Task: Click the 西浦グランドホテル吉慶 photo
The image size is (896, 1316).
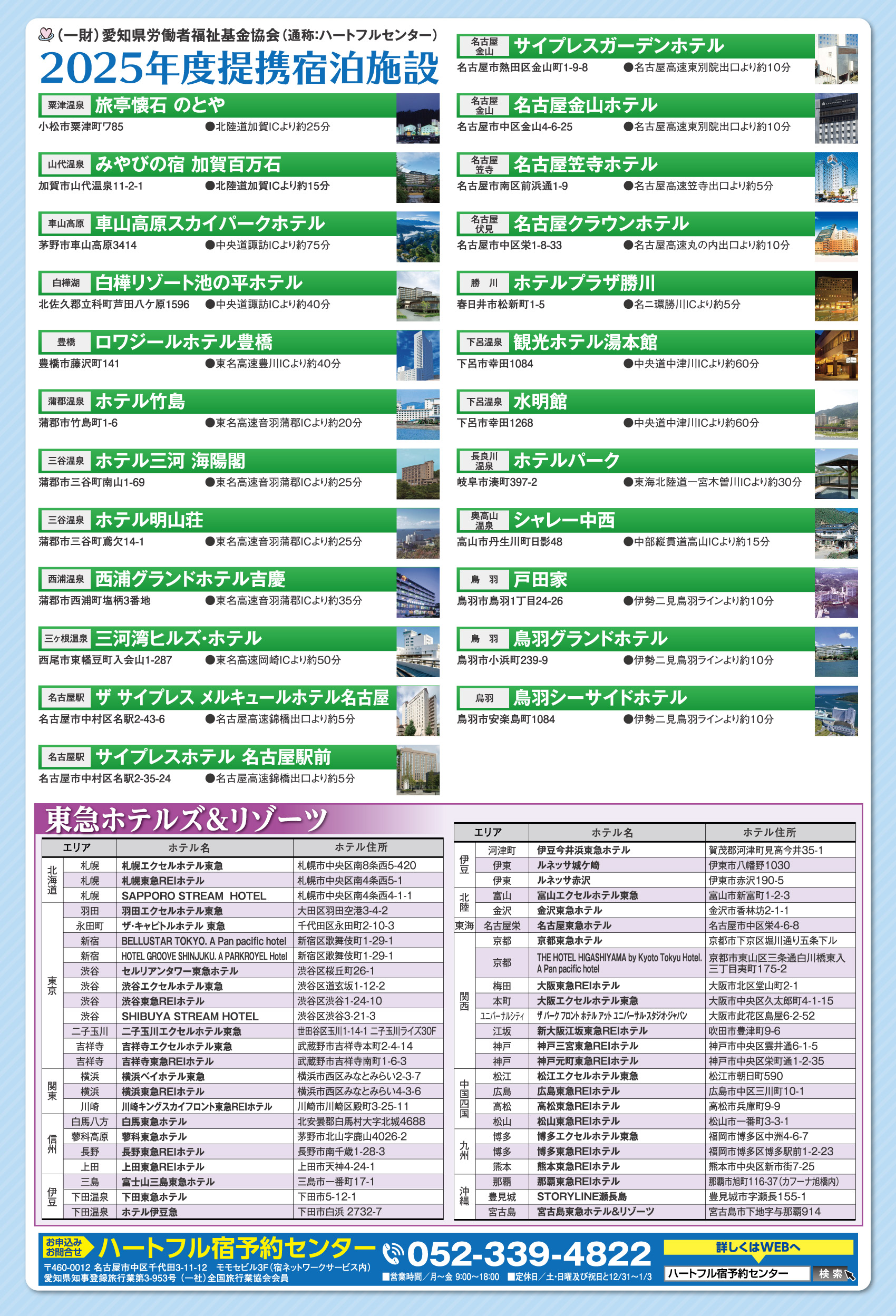Action: 417,592
